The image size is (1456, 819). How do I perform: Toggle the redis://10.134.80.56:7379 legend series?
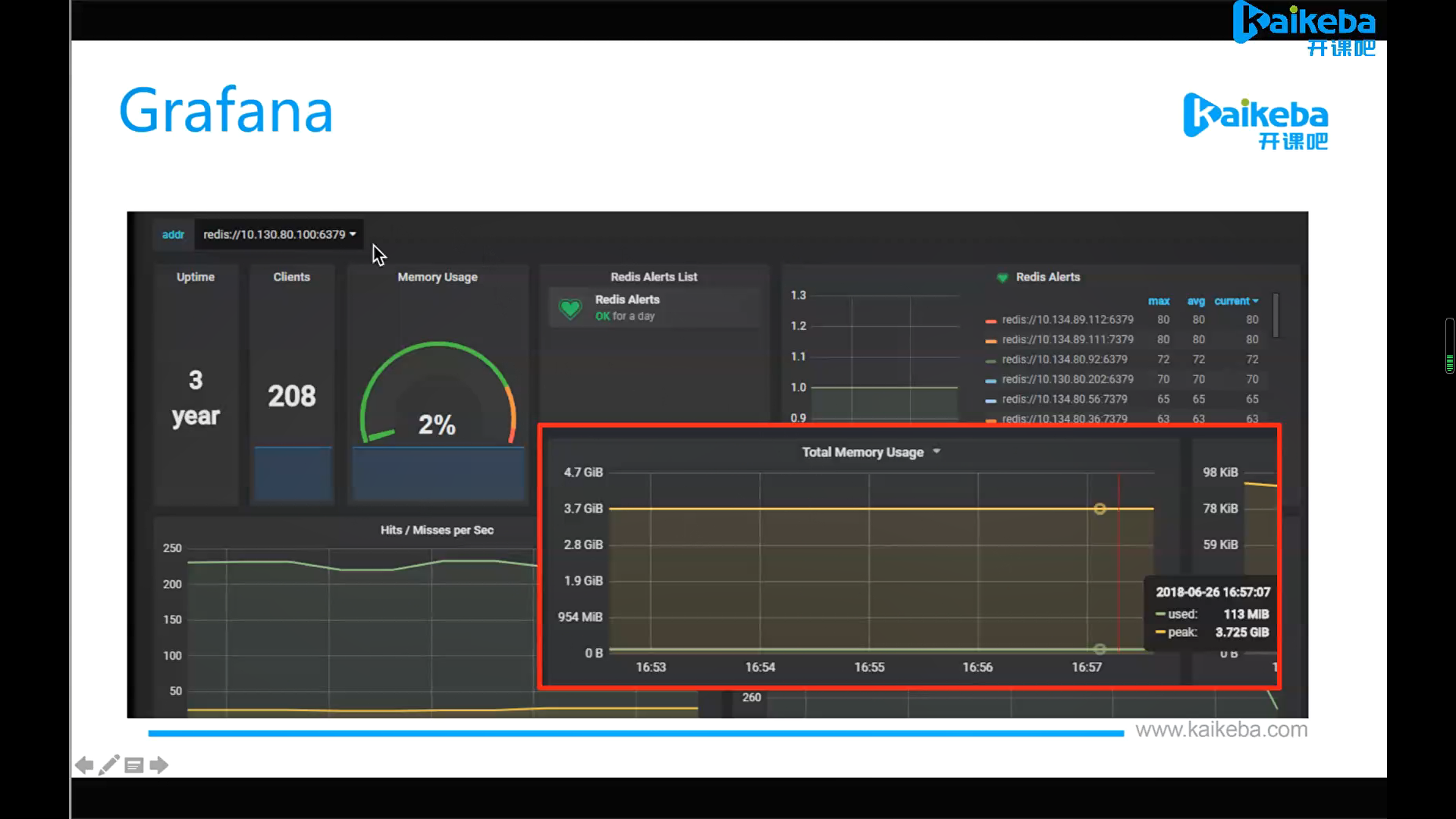coord(1064,399)
